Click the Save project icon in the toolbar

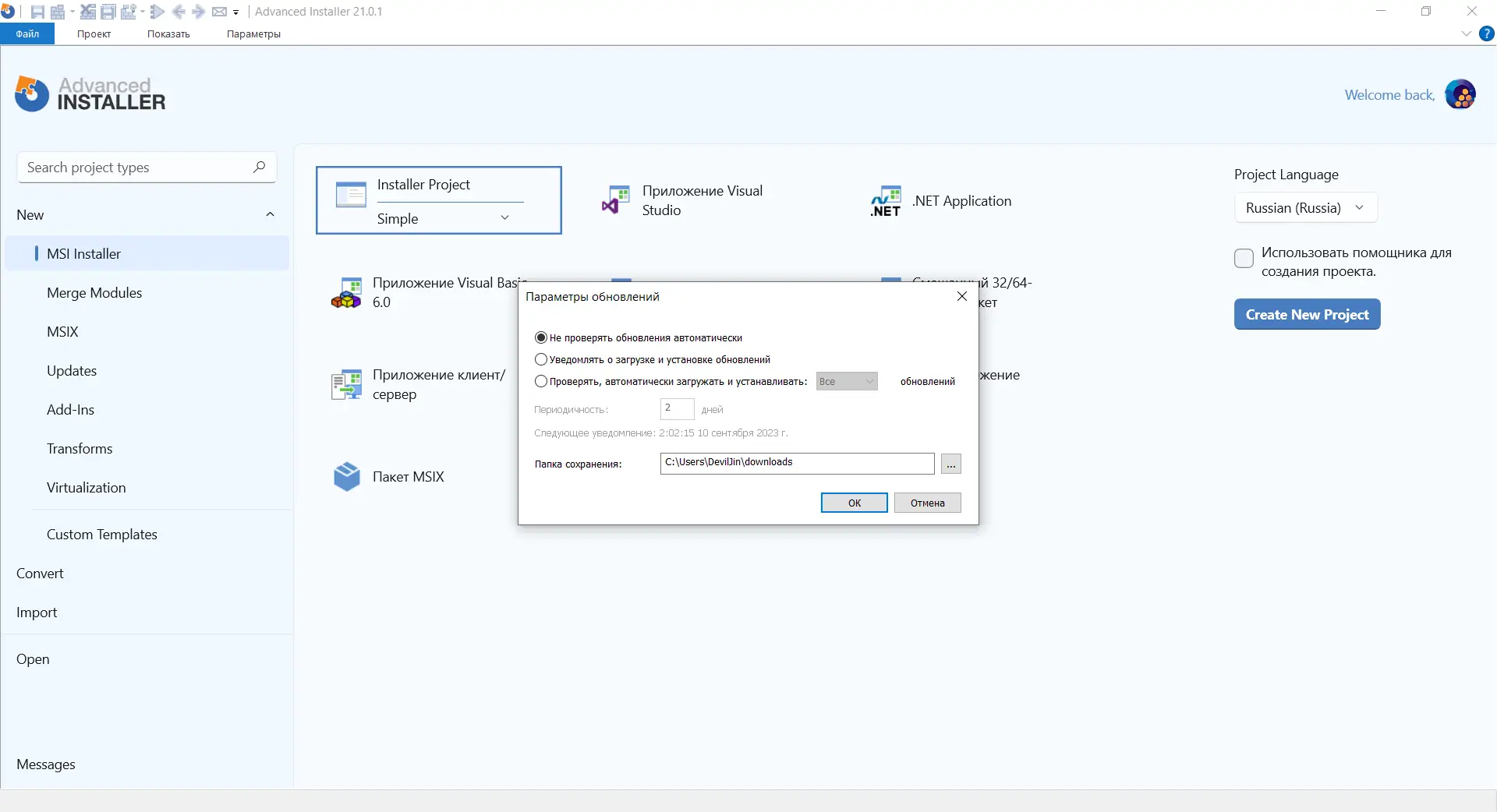click(37, 12)
